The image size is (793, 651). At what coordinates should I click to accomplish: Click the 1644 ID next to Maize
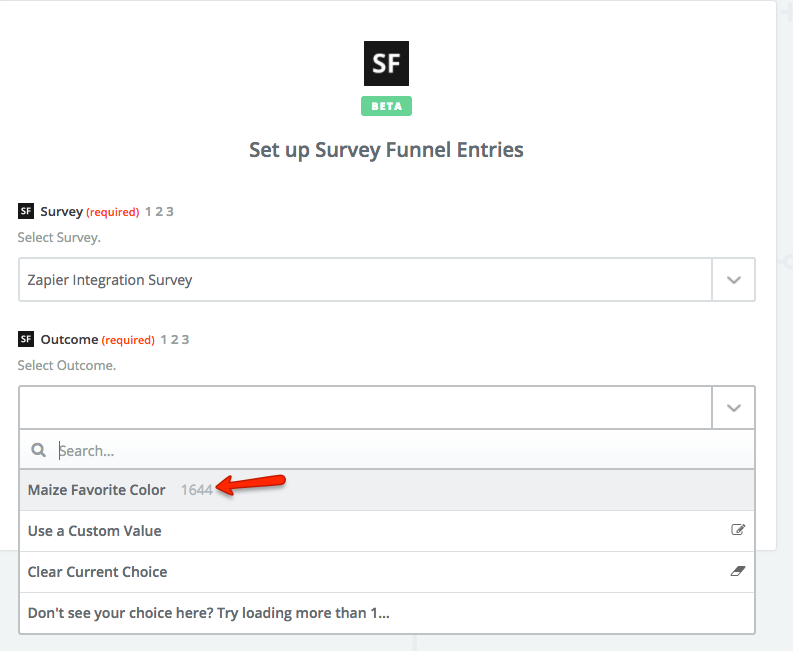(x=196, y=490)
